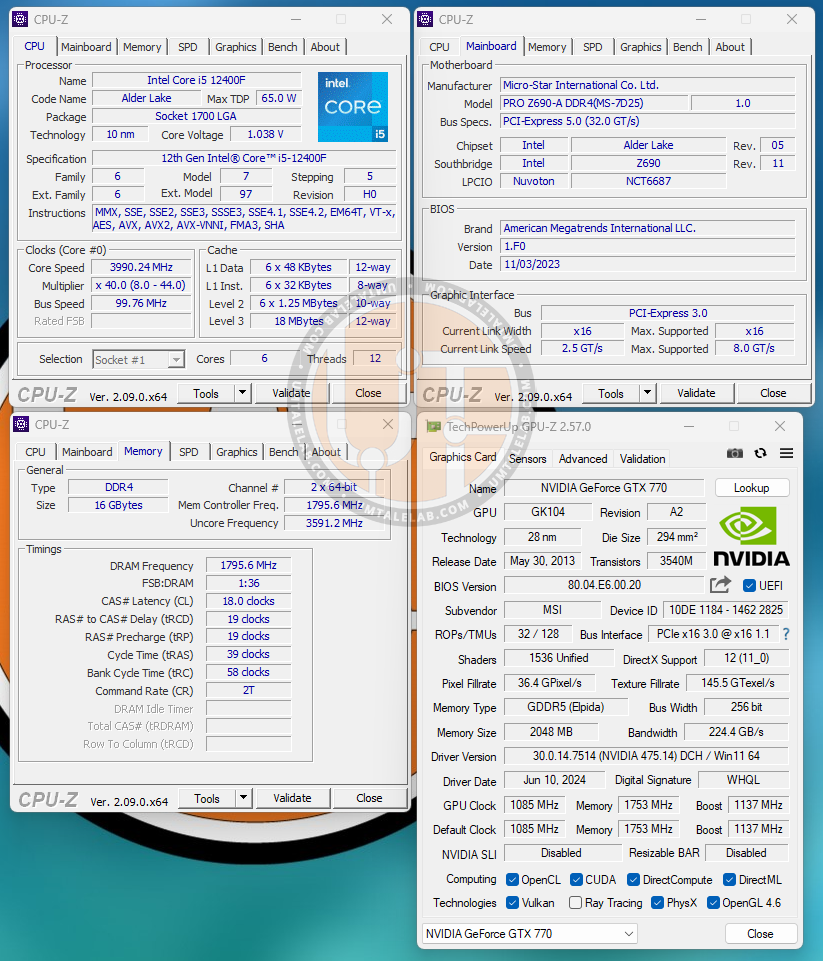
Task: Open the Tools dropdown arrow in the Mainboard tab window
Action: [647, 393]
